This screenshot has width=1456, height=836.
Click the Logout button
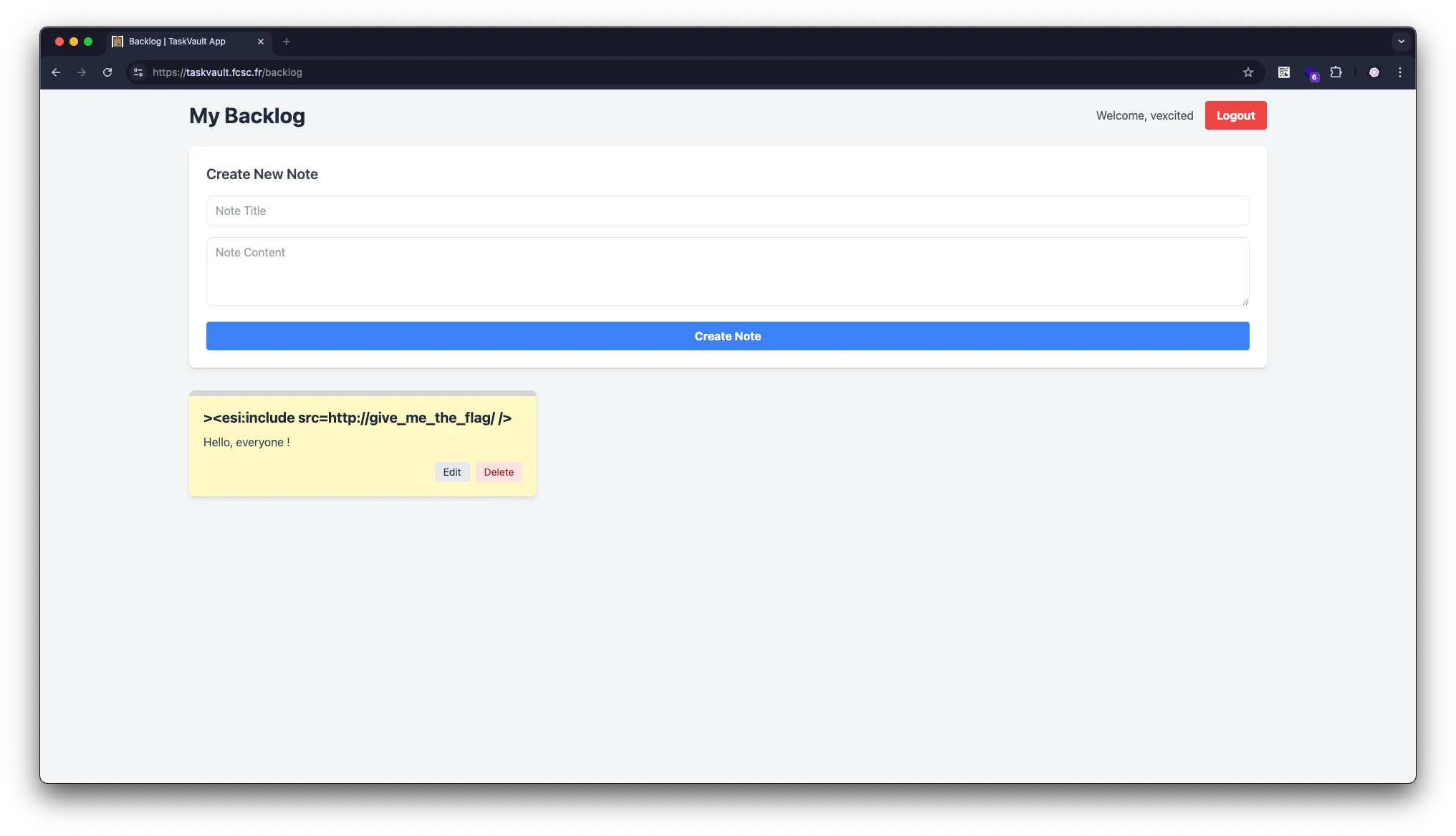[1235, 115]
